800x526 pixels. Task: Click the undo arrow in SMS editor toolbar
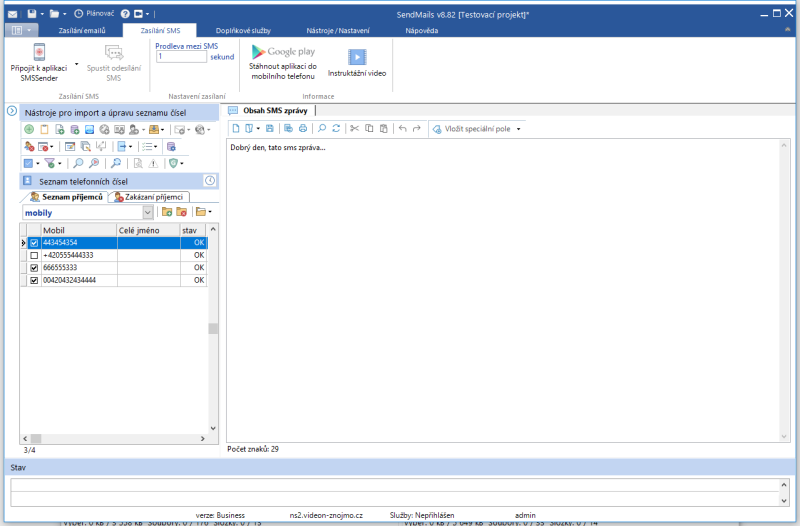402,129
